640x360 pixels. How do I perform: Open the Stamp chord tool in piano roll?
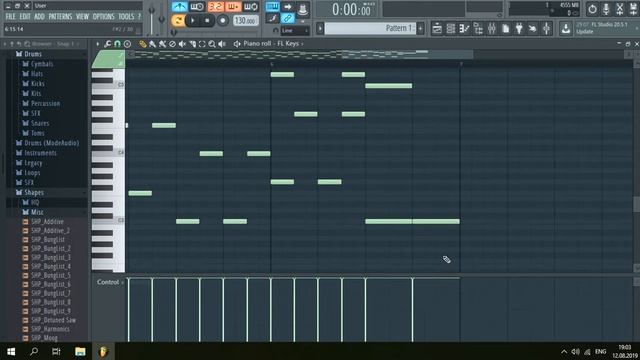127,44
